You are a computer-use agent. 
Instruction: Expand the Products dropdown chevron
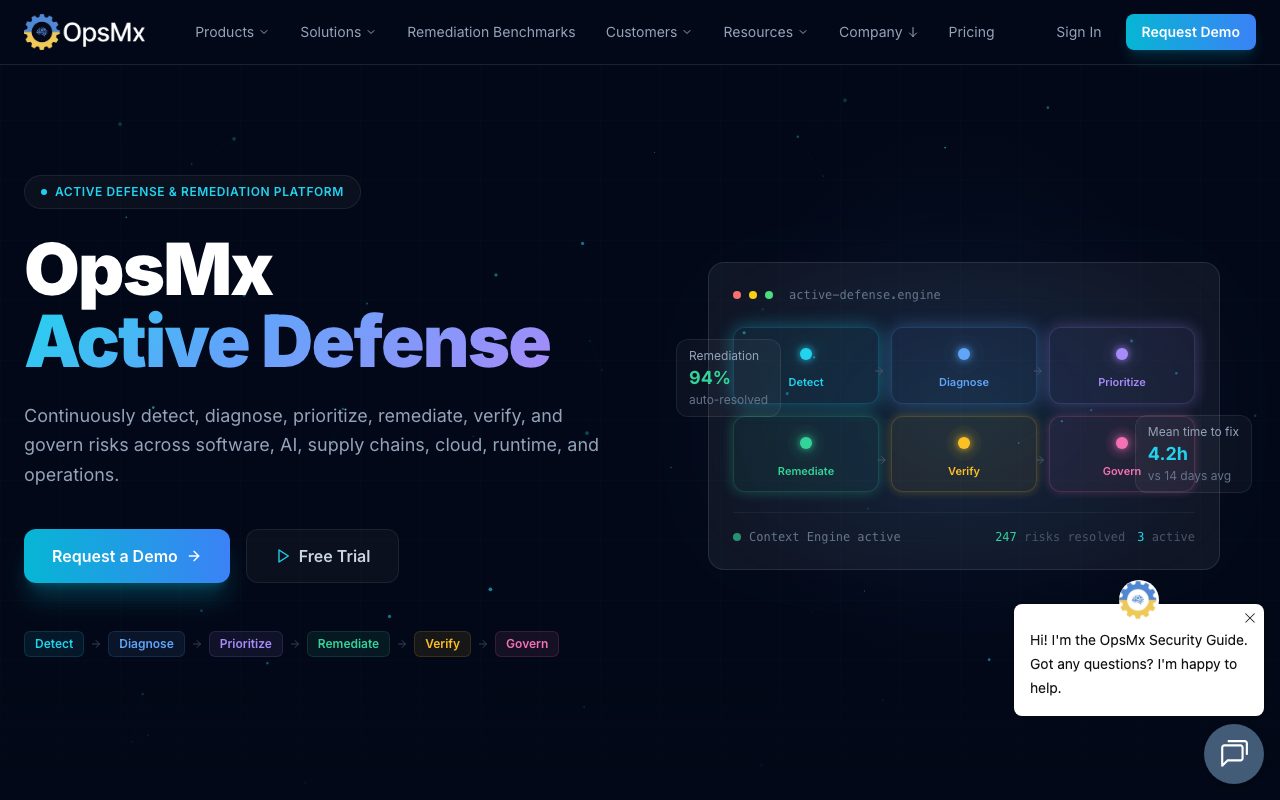pos(264,32)
